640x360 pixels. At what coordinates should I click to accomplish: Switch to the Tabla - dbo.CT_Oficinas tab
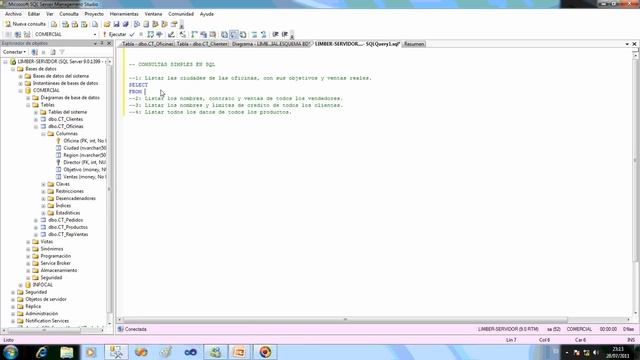pos(147,44)
